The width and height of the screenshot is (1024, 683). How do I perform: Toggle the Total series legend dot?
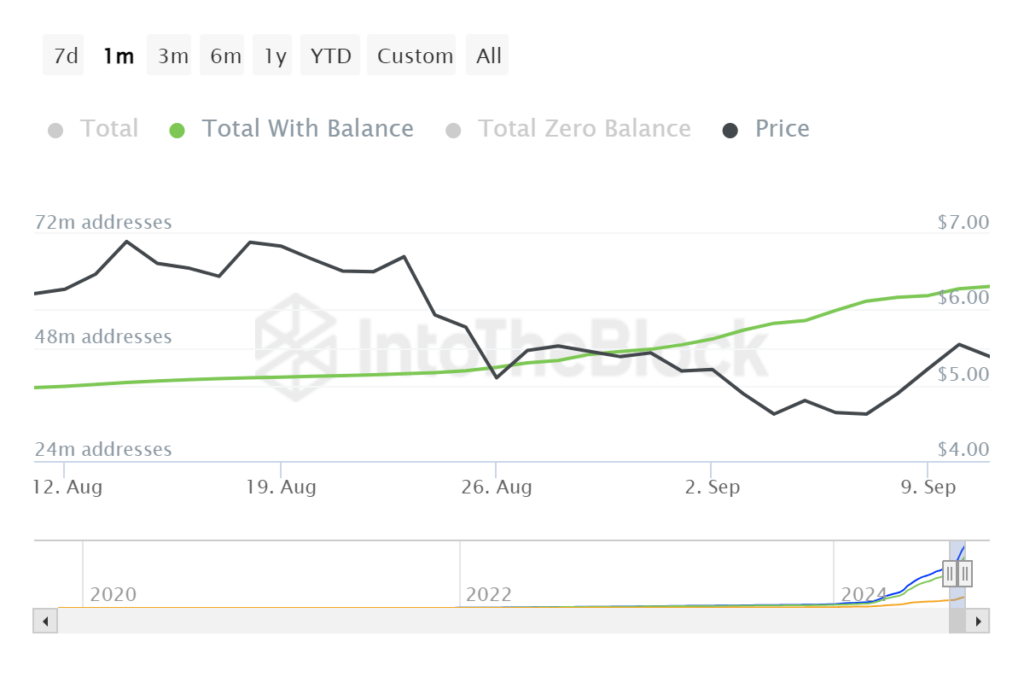tap(56, 131)
